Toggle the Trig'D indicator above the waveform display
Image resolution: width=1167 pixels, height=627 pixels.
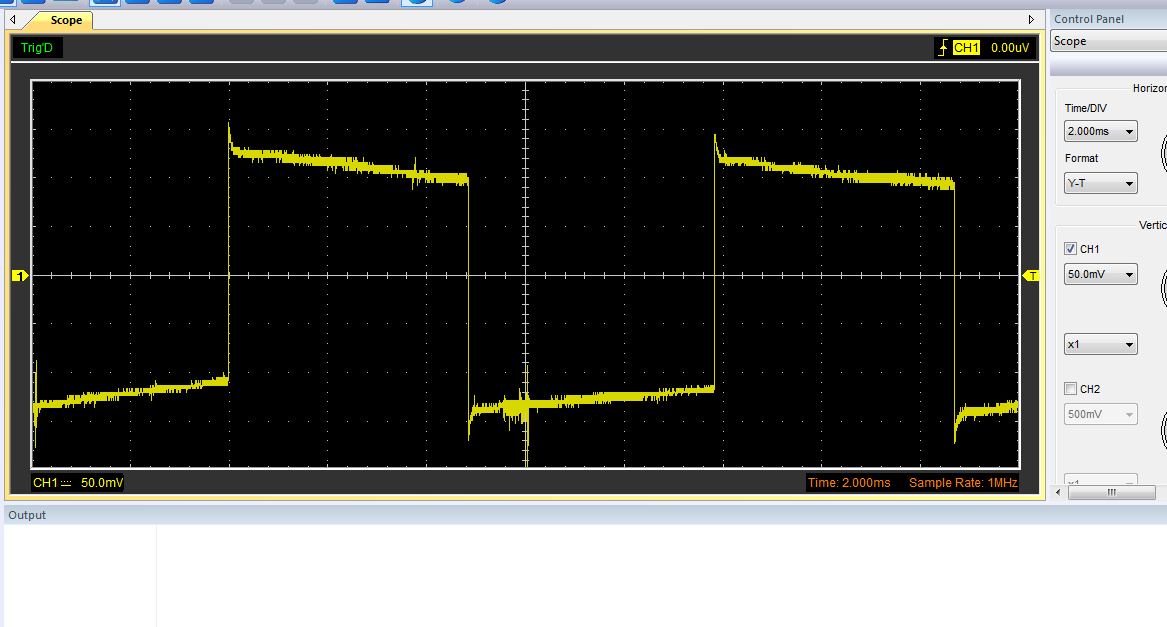[35, 47]
